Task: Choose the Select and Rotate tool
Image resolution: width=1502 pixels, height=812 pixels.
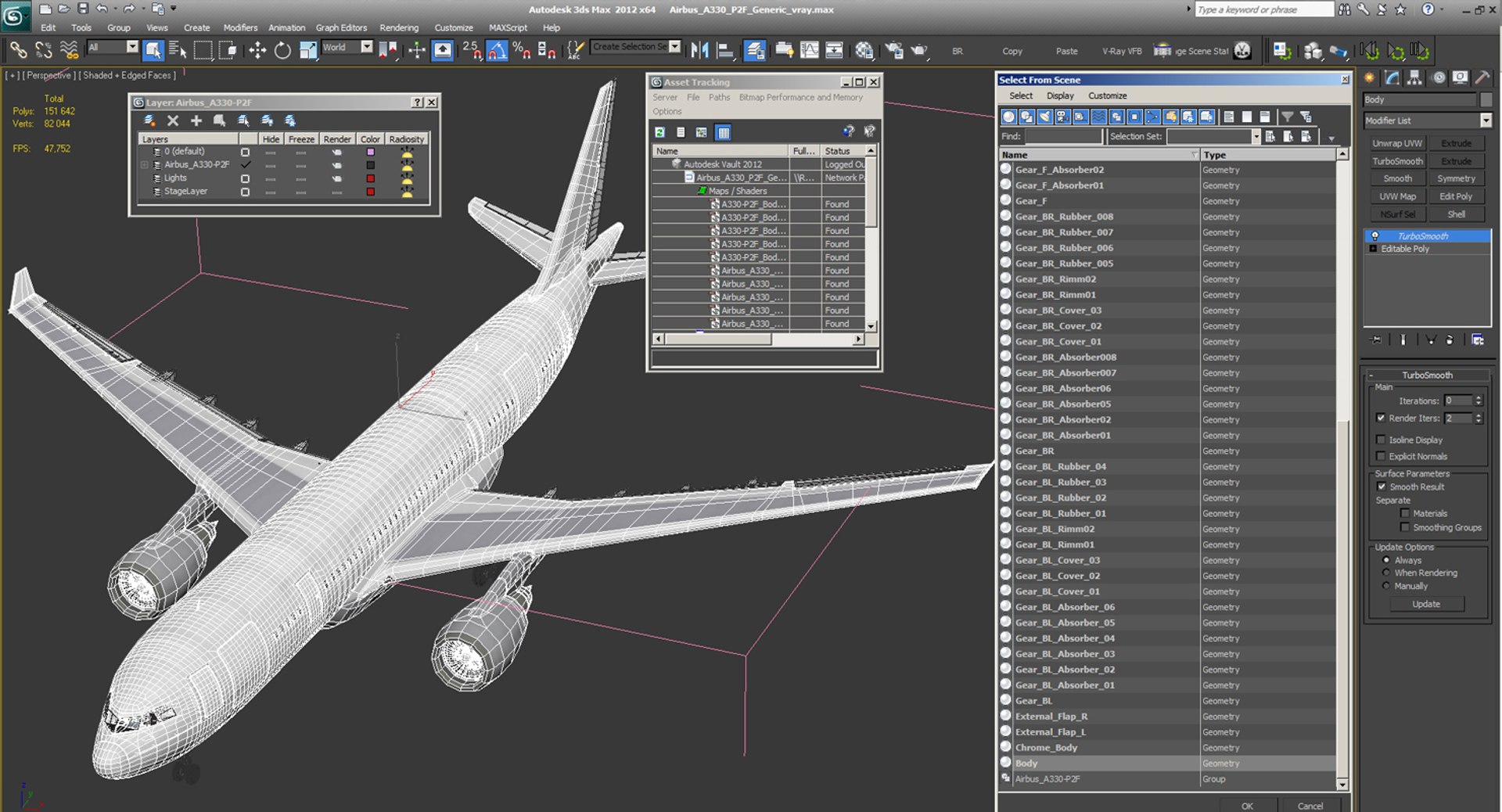Action: click(282, 51)
